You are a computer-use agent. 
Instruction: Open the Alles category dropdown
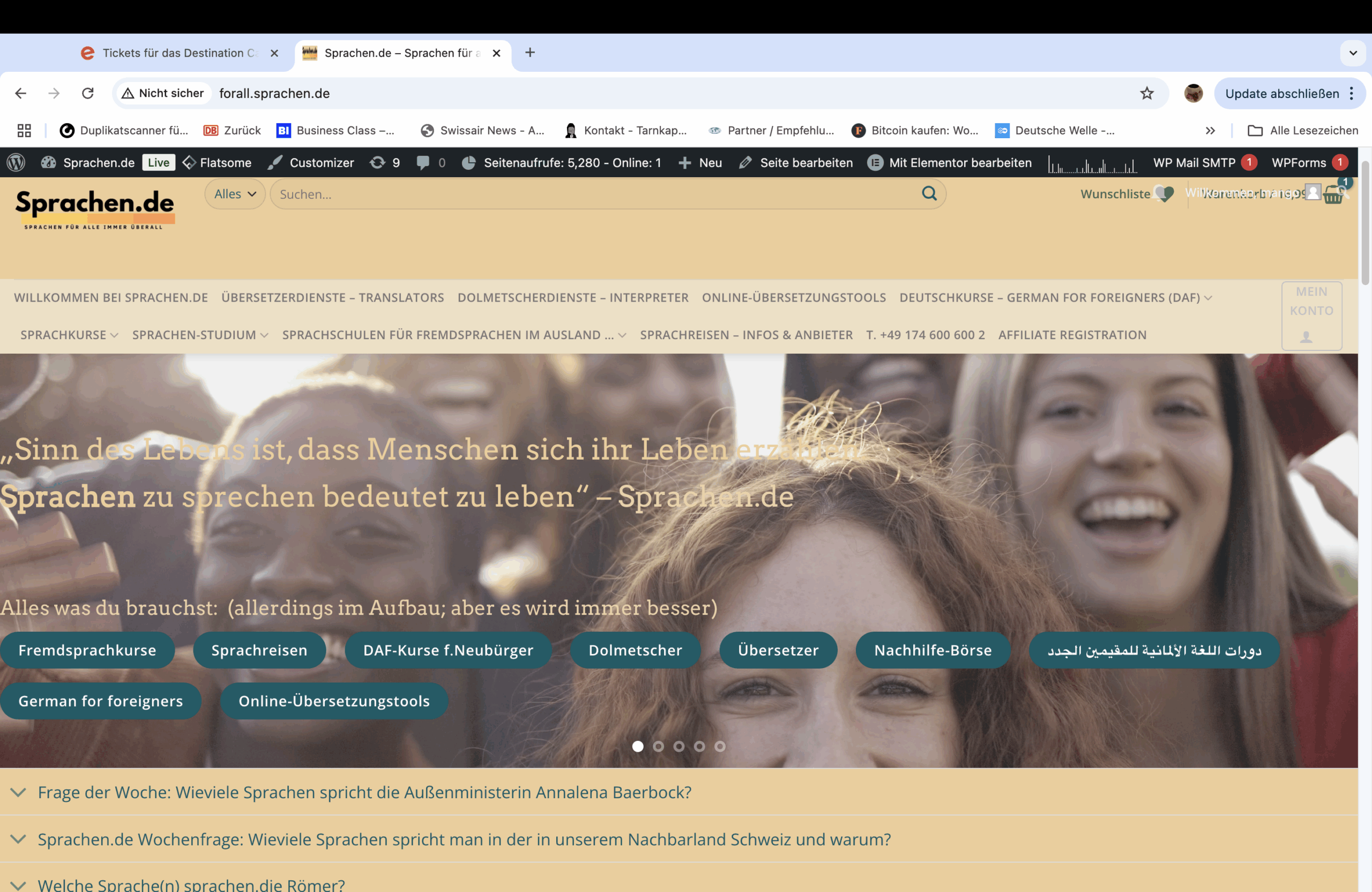pyautogui.click(x=235, y=194)
